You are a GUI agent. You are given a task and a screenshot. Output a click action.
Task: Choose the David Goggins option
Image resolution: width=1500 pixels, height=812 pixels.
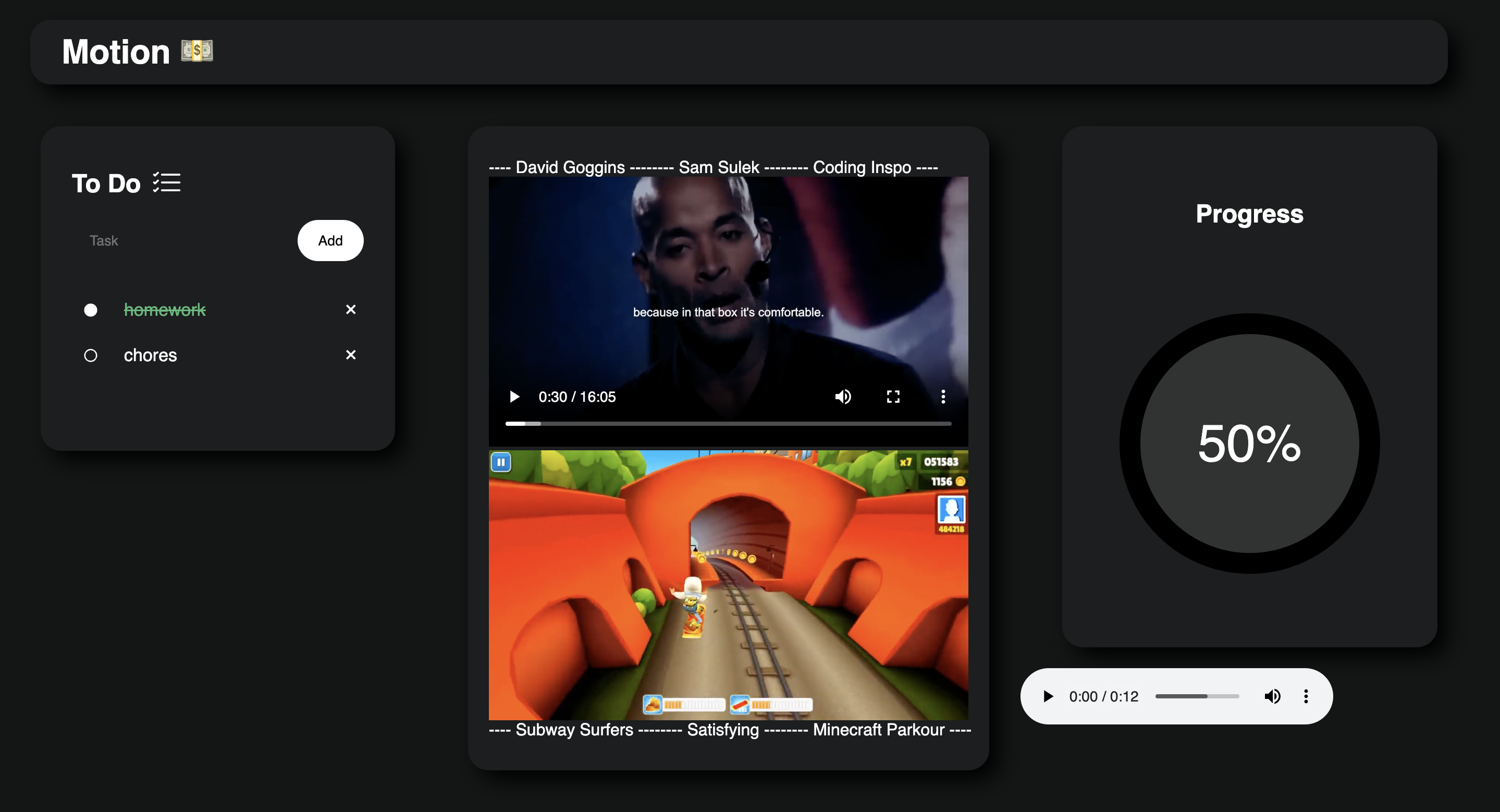570,168
